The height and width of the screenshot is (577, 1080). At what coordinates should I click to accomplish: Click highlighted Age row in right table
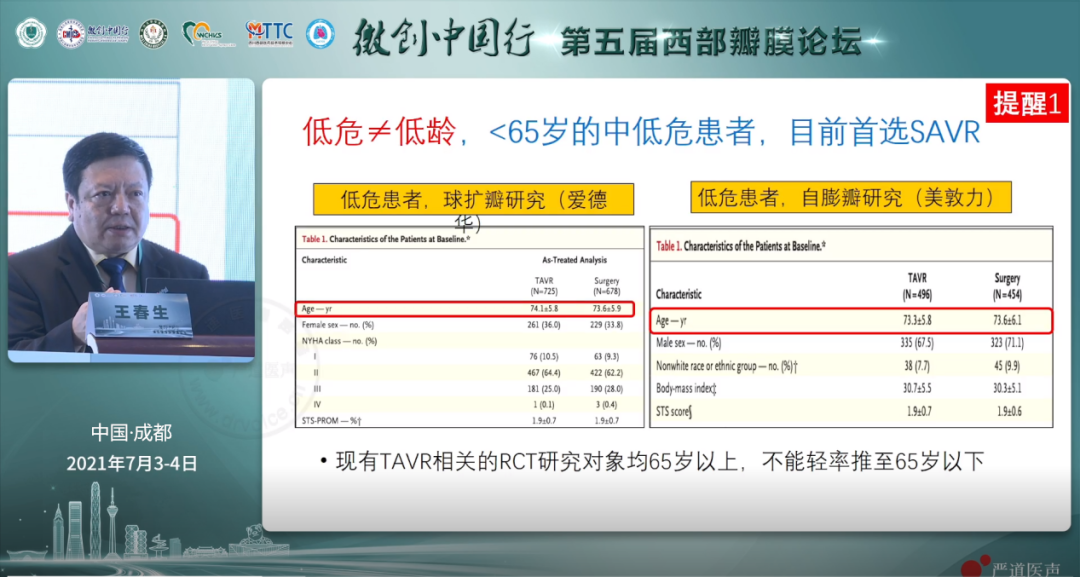pos(851,321)
